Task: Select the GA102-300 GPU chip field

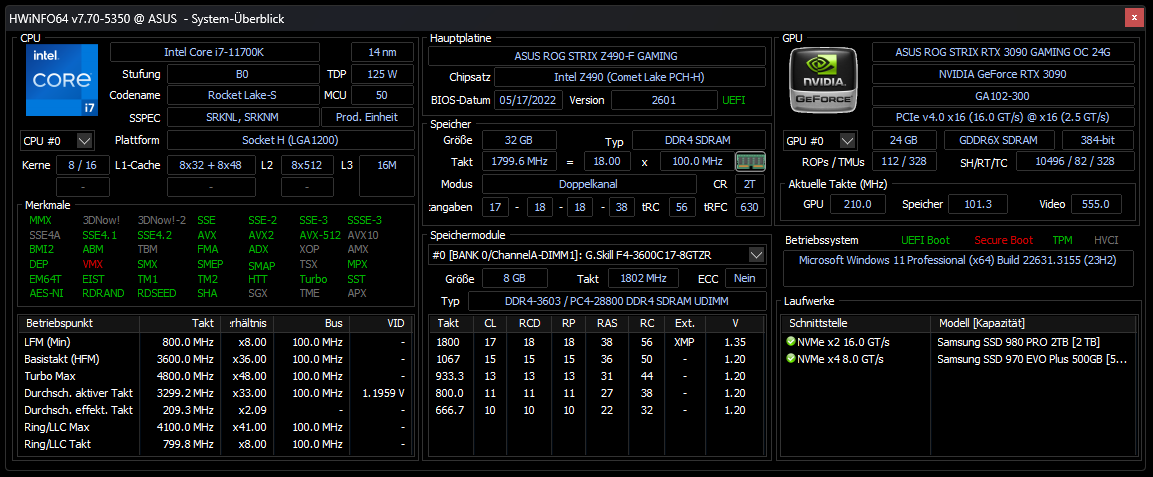Action: tap(1002, 96)
